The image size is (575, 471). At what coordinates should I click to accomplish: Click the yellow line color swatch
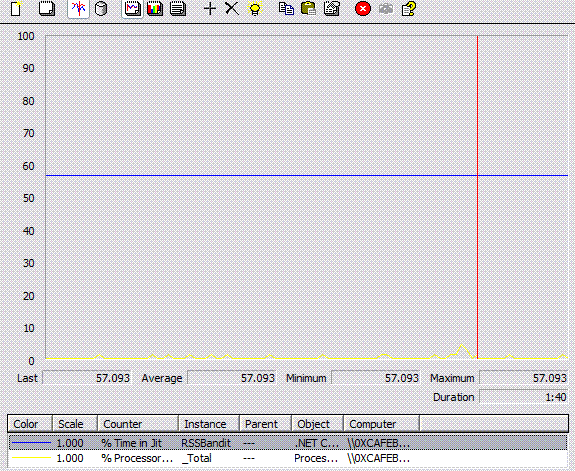(x=31, y=458)
